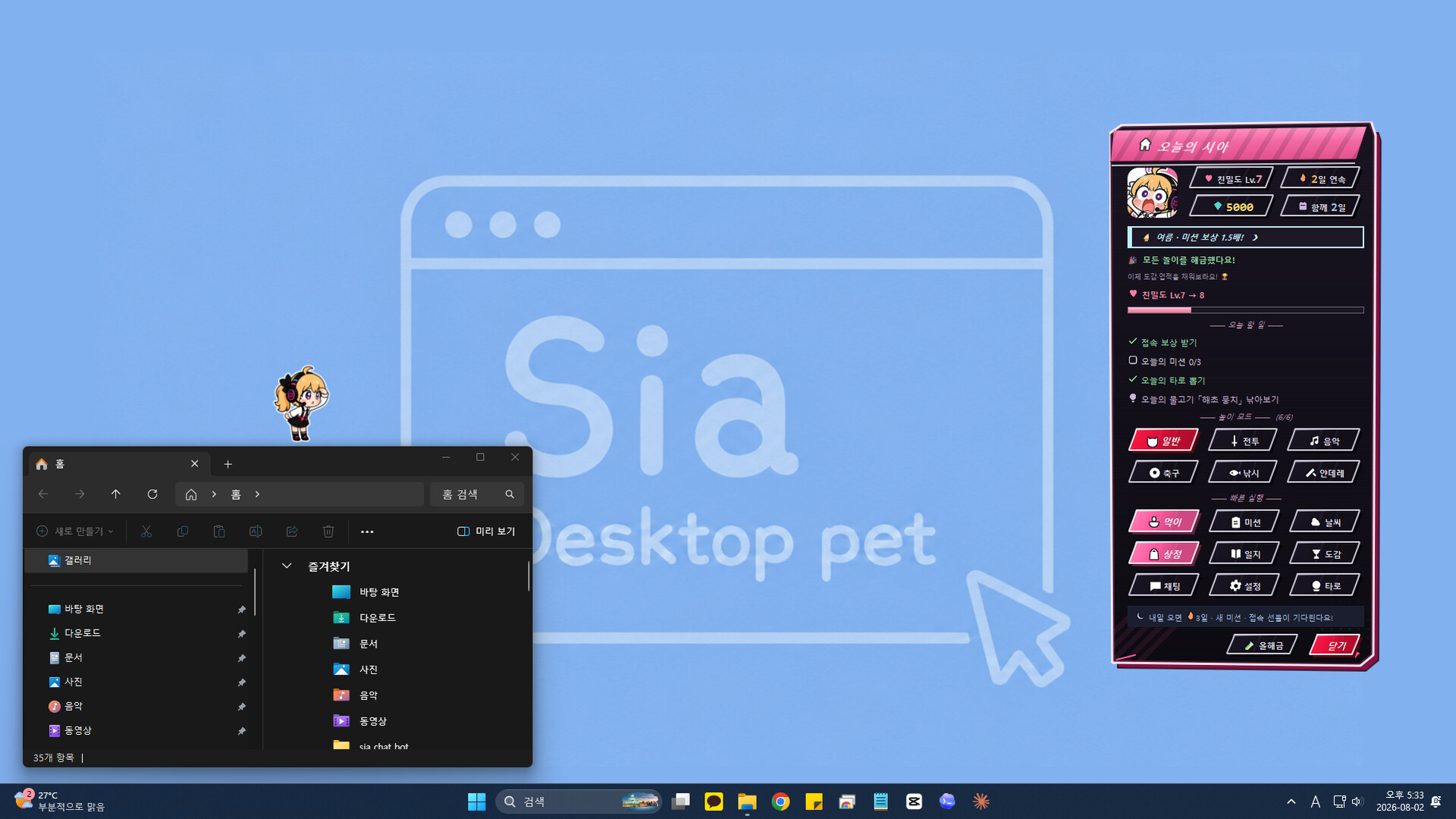Choose the 낚시 fishing play mode
This screenshot has width=1456, height=819.
(x=1243, y=472)
